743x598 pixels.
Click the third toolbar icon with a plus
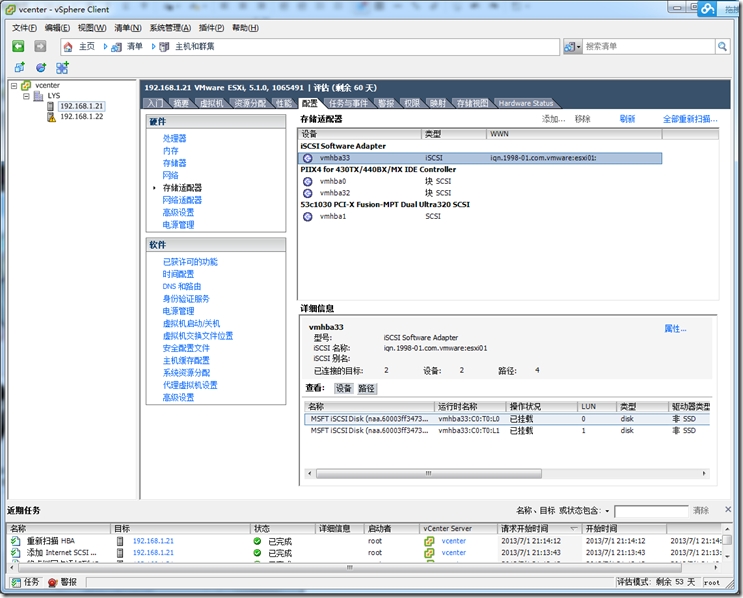point(62,67)
